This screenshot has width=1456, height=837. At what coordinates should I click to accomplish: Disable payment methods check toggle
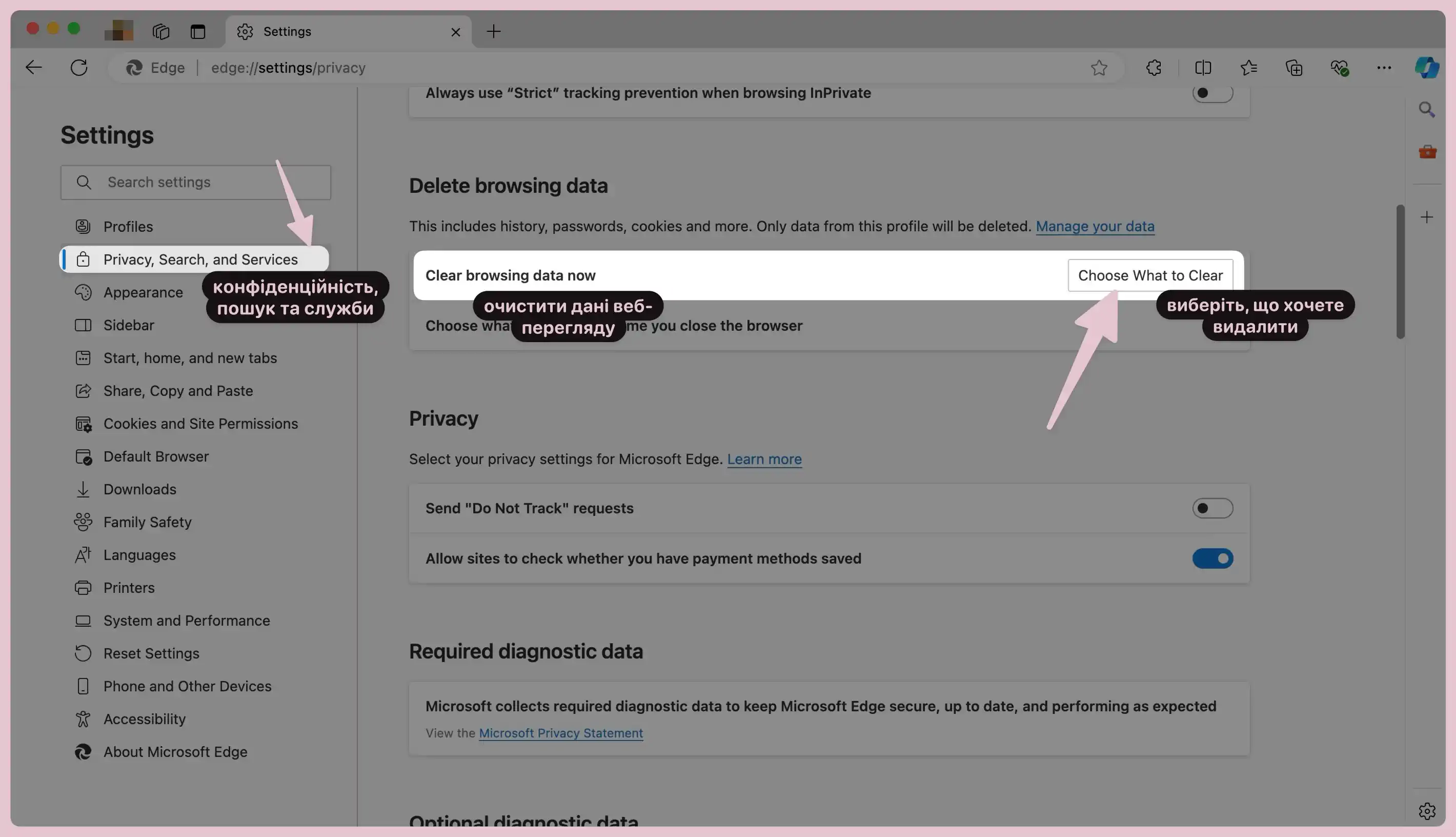pyautogui.click(x=1212, y=558)
